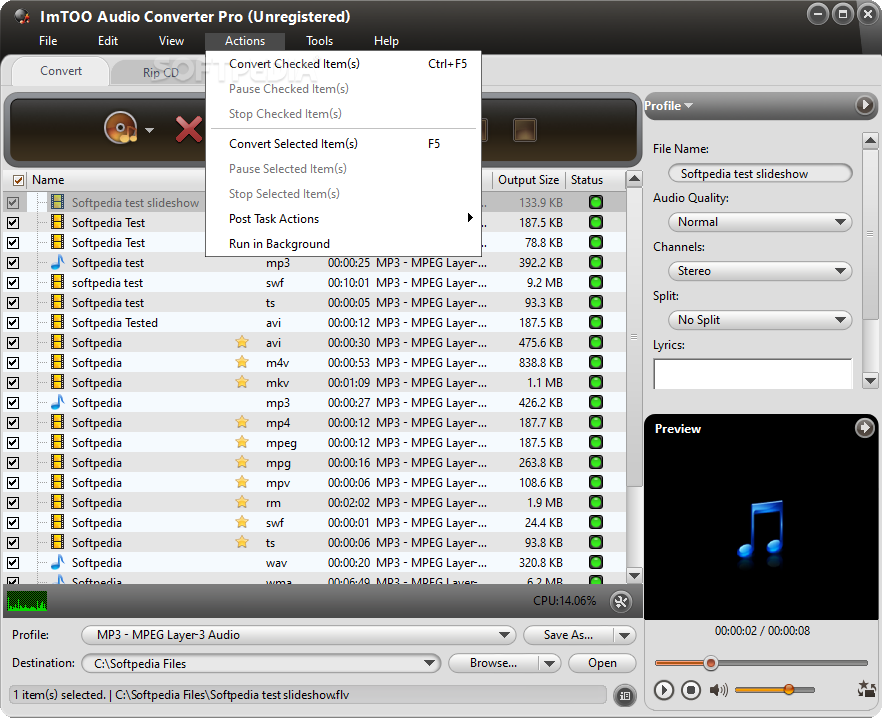Screen dimensions: 882x718
Task: Uncheck the Softpedia mp4 row checkbox
Action: (x=13, y=423)
